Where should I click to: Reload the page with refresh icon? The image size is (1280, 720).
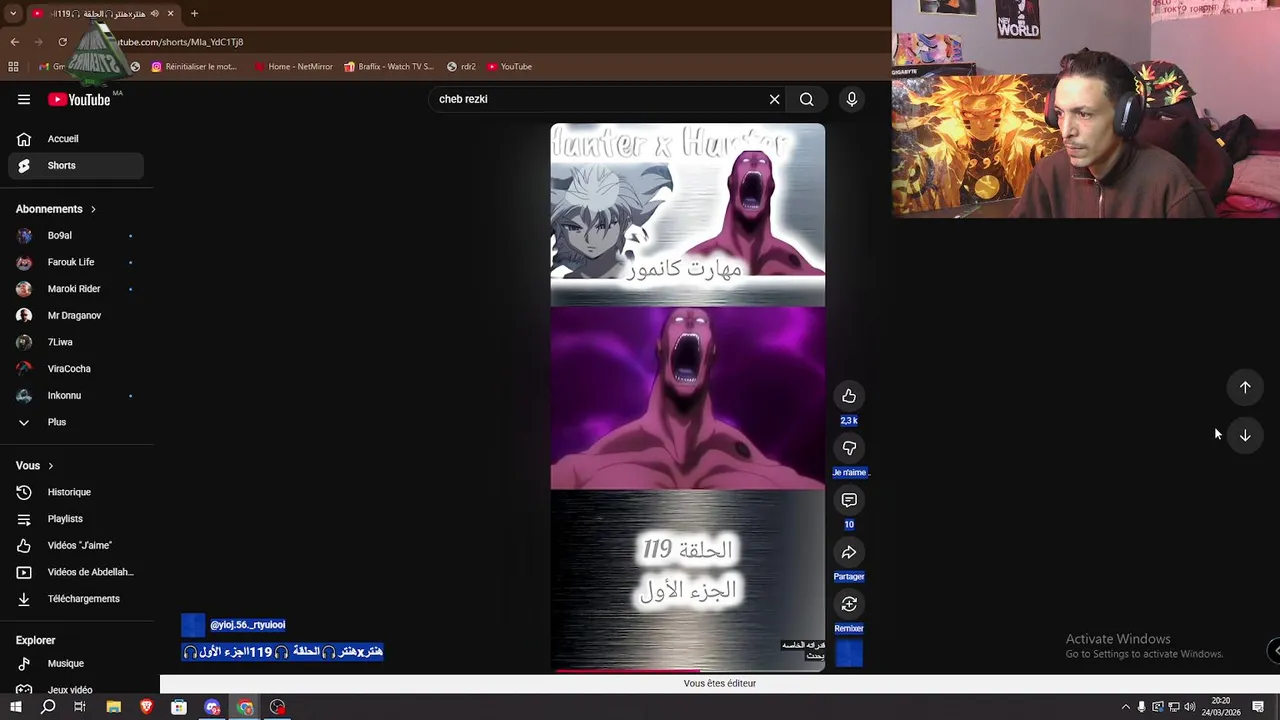click(x=62, y=42)
